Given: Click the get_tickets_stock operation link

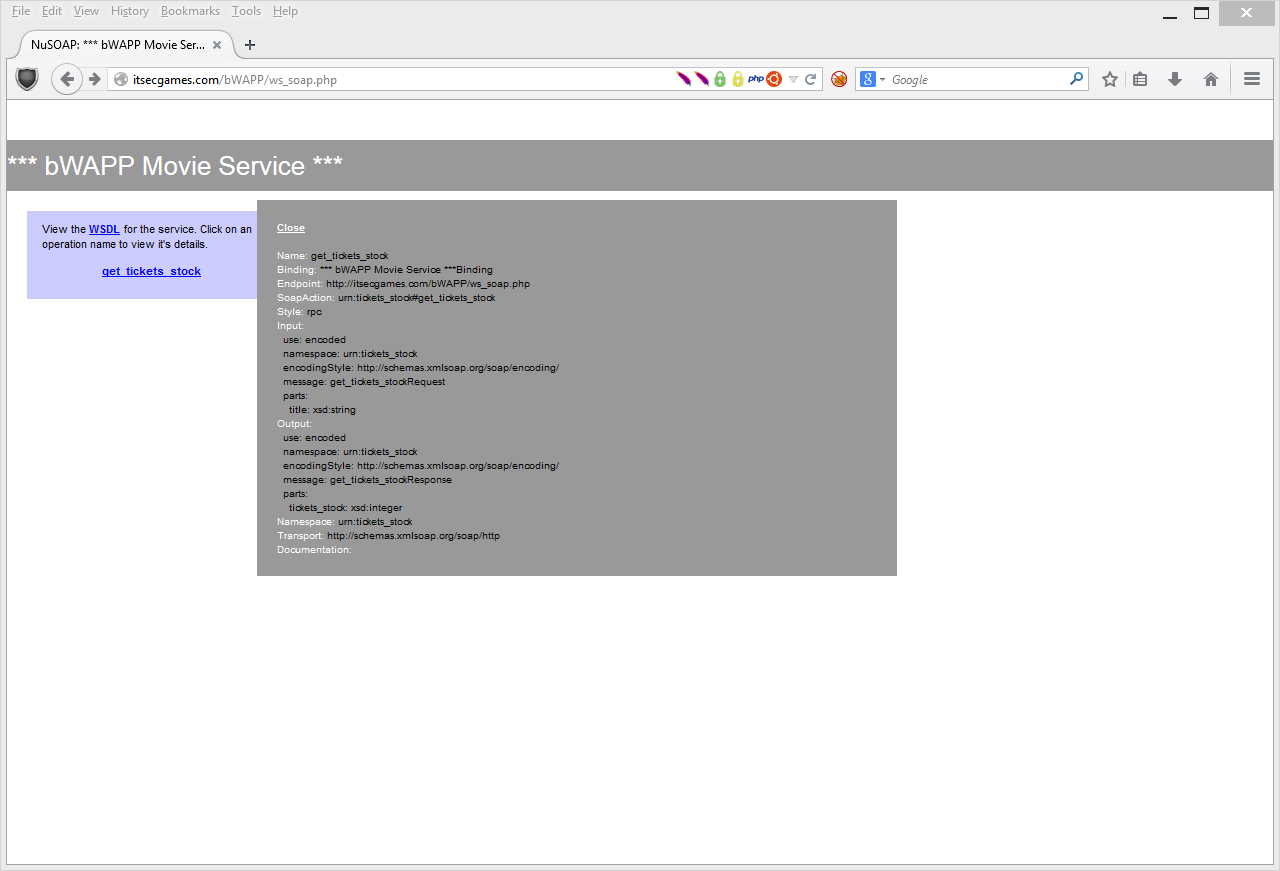Looking at the screenshot, I should pyautogui.click(x=151, y=271).
